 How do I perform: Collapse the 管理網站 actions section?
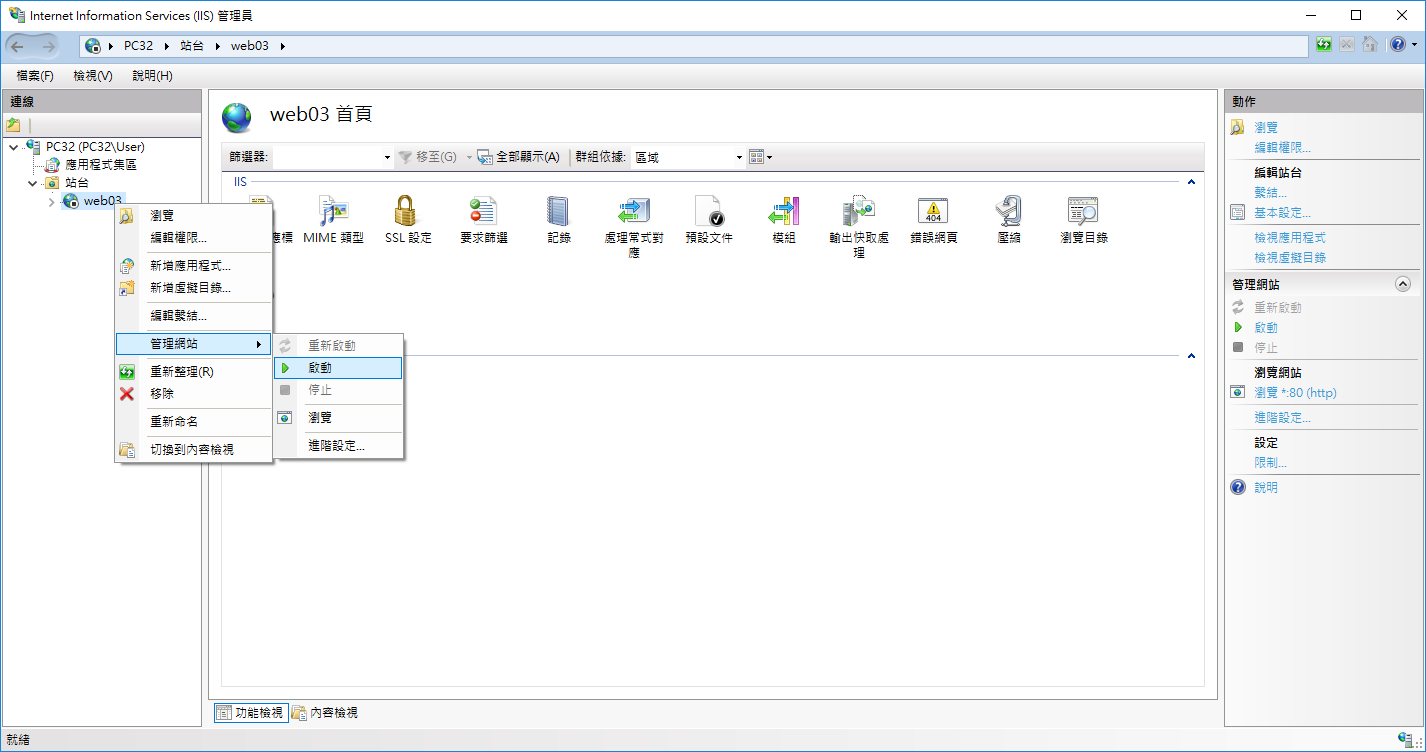point(1402,285)
